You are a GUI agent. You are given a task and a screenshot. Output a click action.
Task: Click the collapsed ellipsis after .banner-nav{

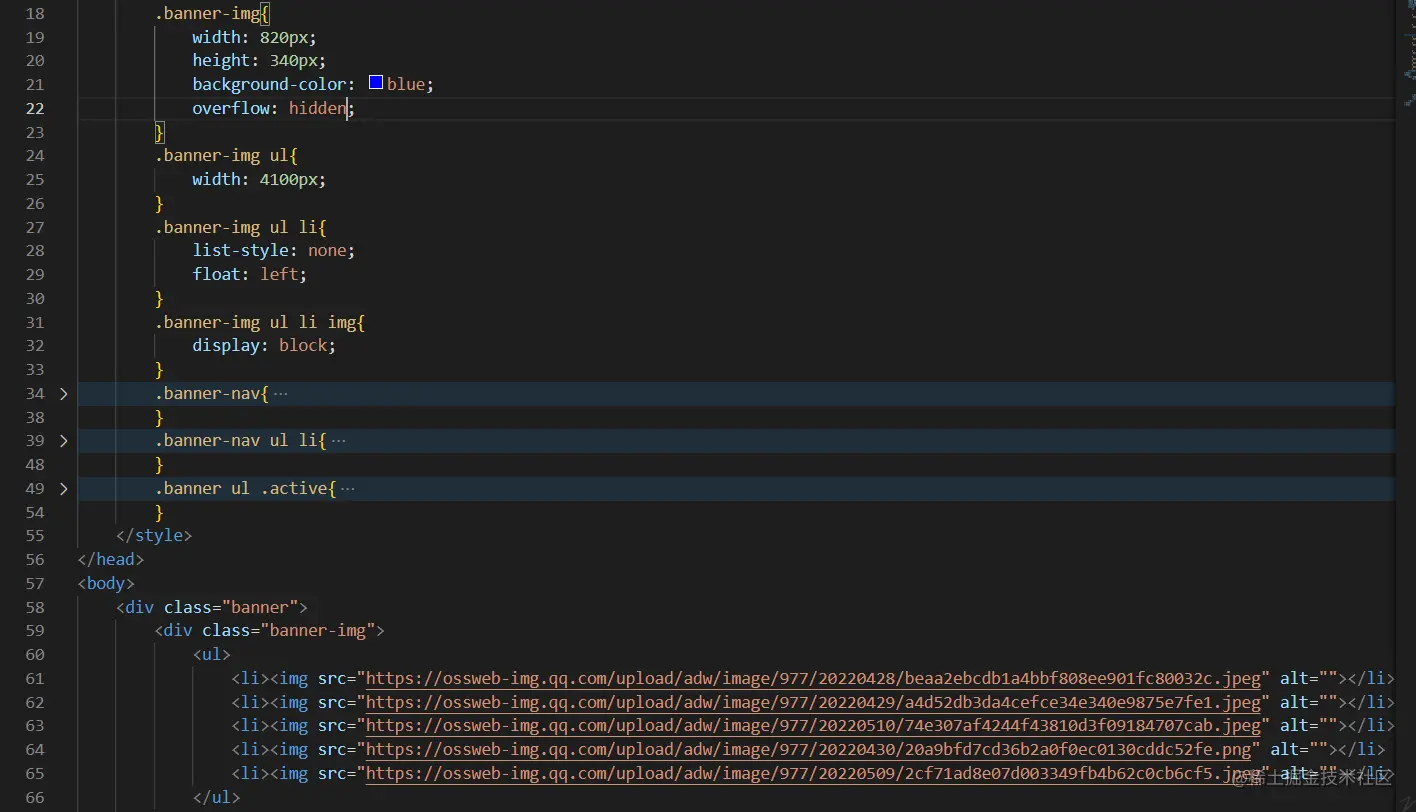[280, 394]
